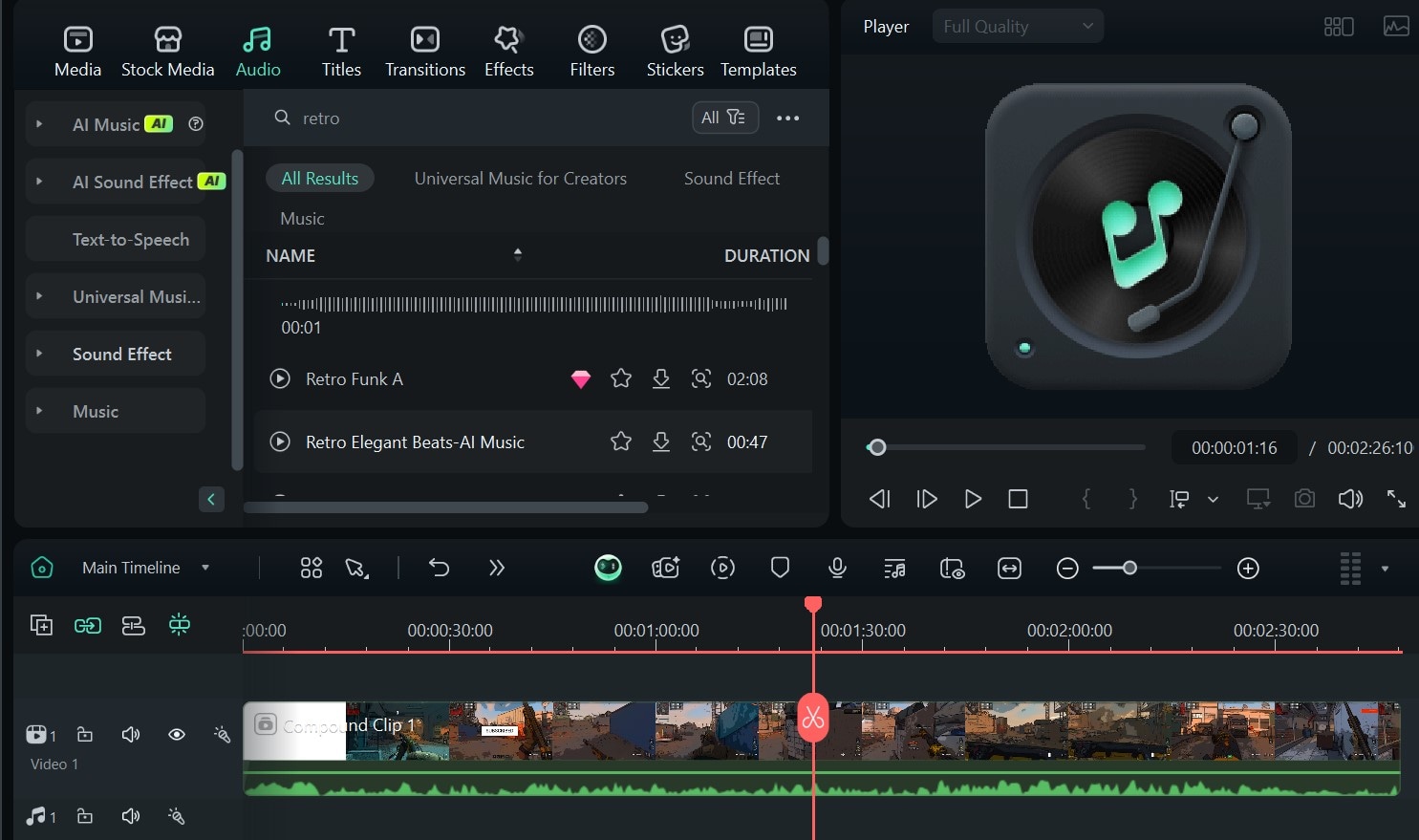Image resolution: width=1419 pixels, height=840 pixels.
Task: Zoom out the timeline with minus button
Action: [x=1067, y=569]
